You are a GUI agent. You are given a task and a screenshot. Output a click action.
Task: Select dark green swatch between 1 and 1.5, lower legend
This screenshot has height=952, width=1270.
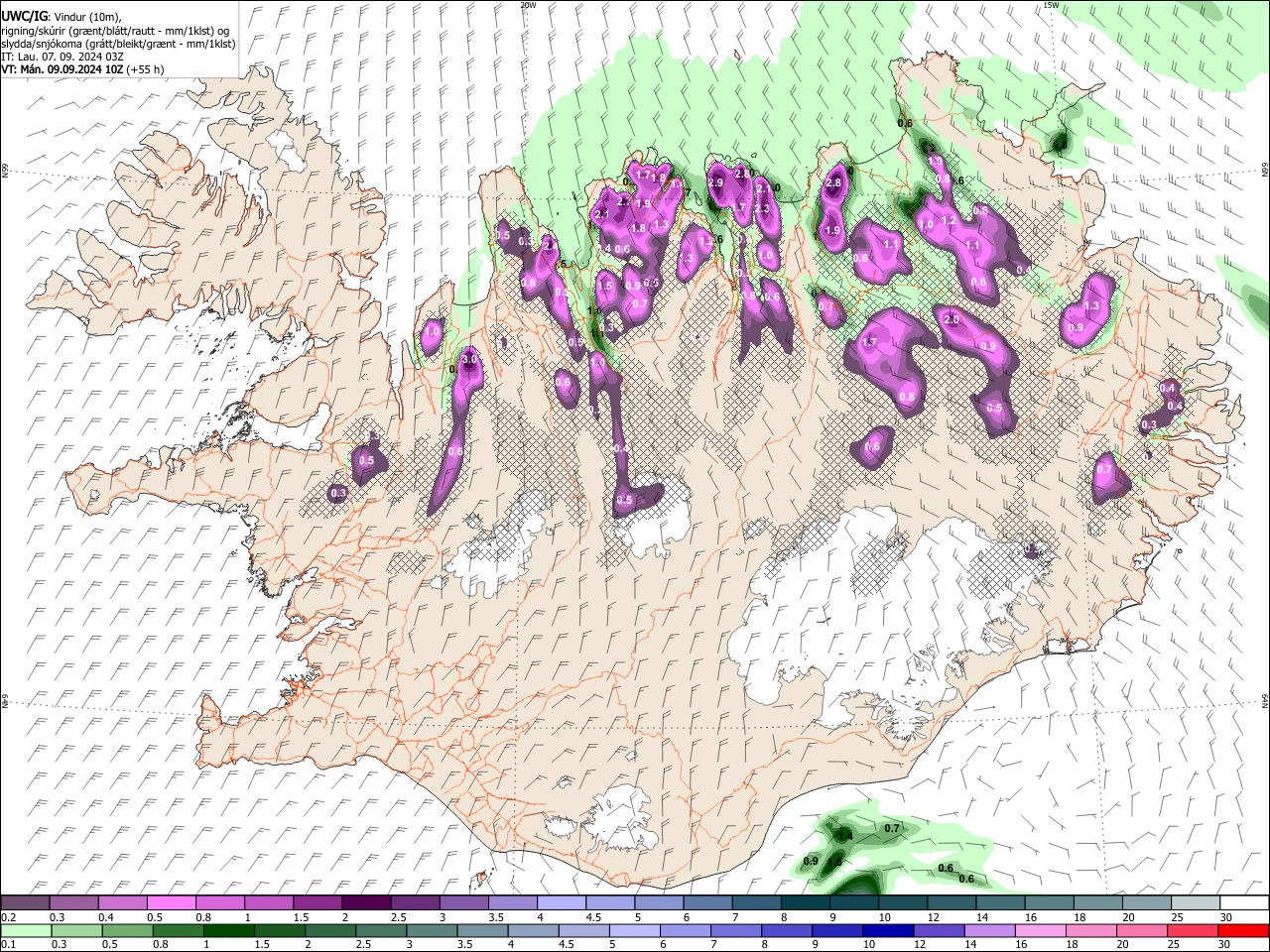click(x=230, y=930)
